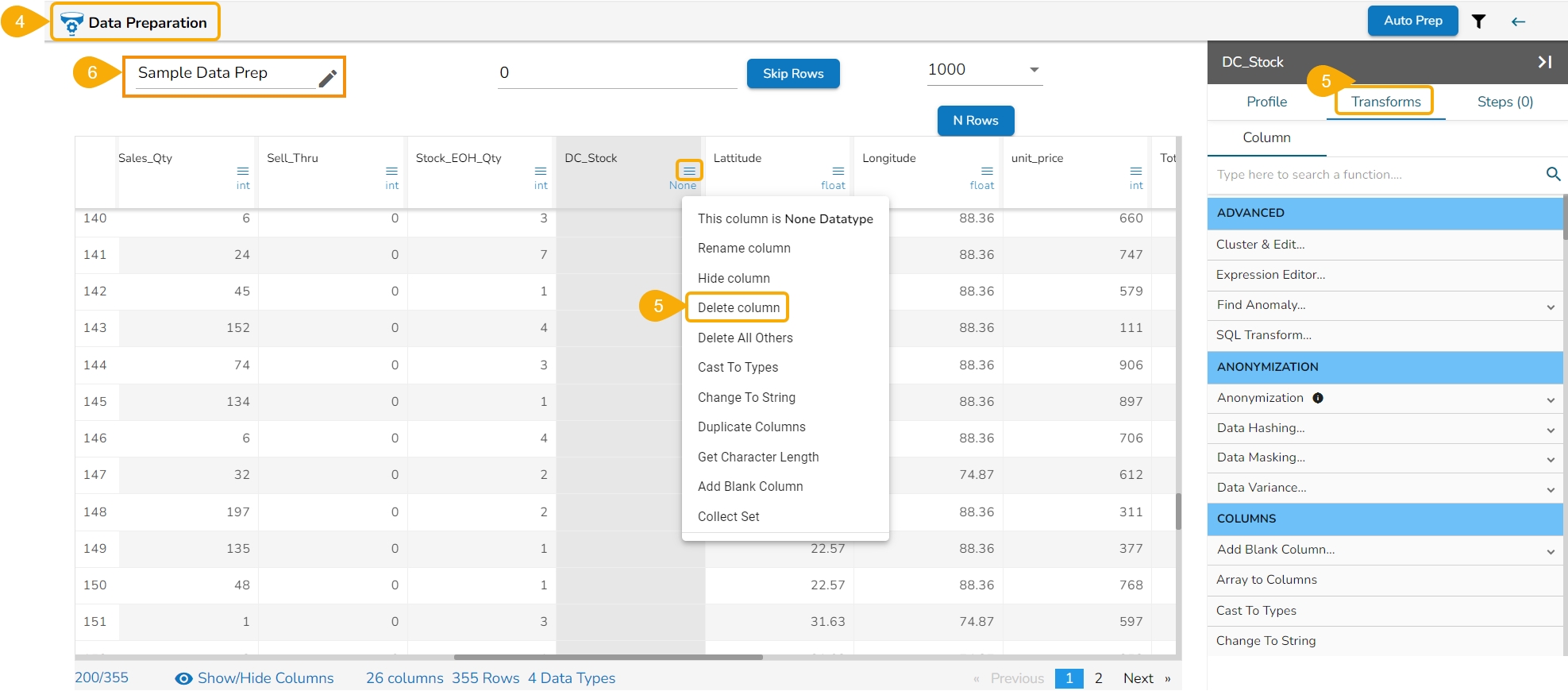Image resolution: width=1568 pixels, height=691 pixels.
Task: Click the Anonymization info icon
Action: [1318, 398]
